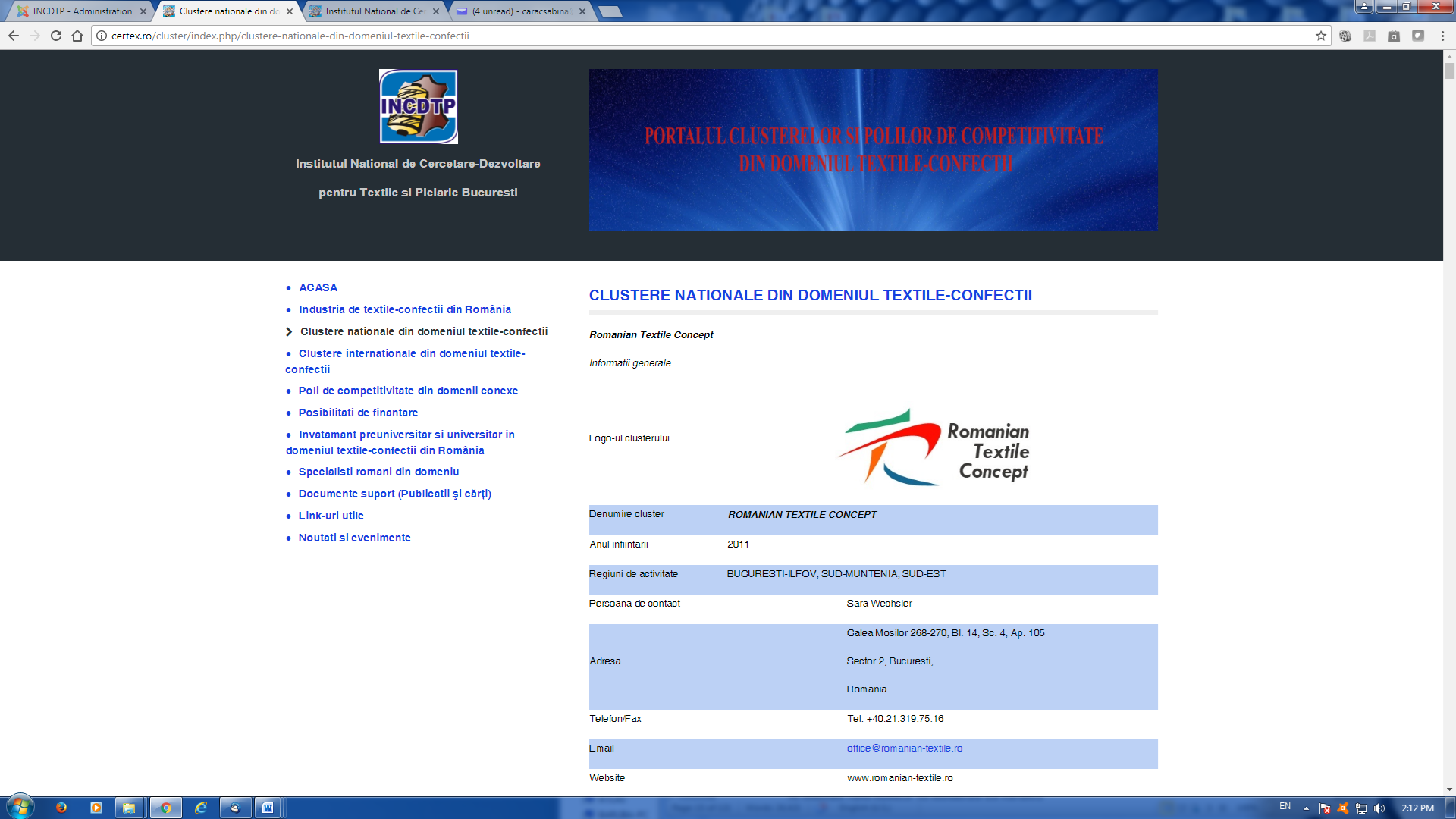Open Poli de competitivitate din domenii conexe
The image size is (1456, 819).
pyautogui.click(x=408, y=391)
